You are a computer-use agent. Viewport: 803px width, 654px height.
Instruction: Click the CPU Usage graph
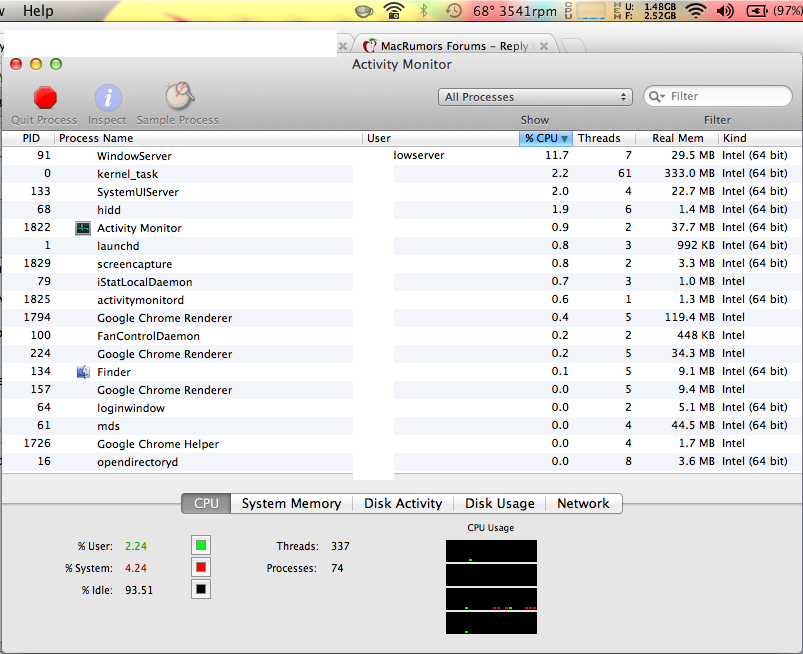pos(491,587)
